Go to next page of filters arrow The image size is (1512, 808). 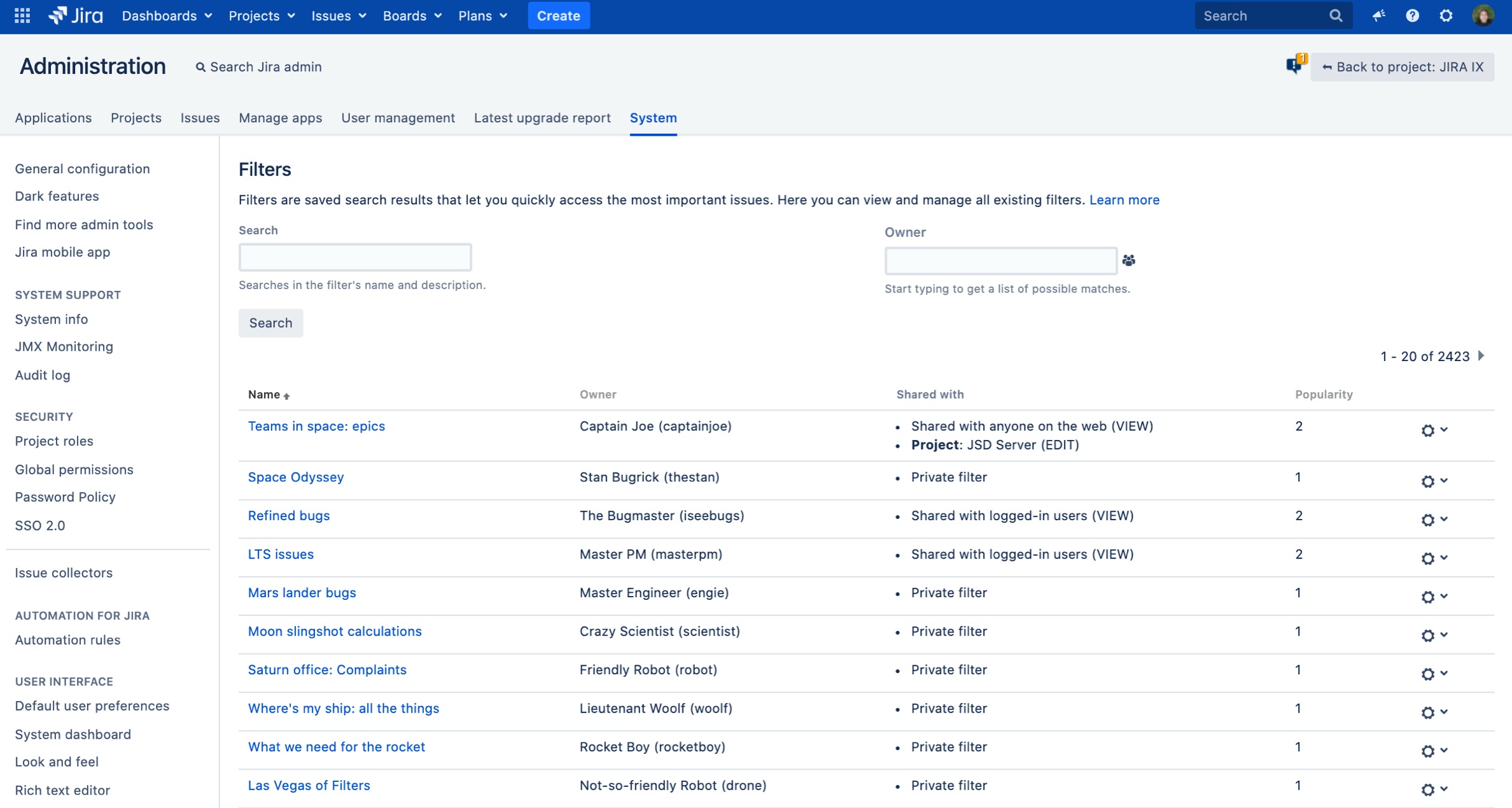click(x=1481, y=356)
